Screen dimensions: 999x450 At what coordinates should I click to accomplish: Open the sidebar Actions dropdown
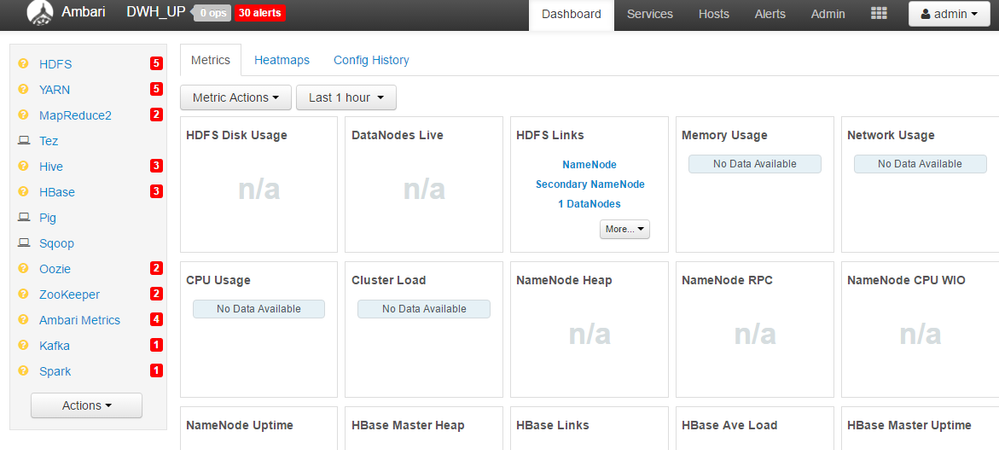coord(87,405)
